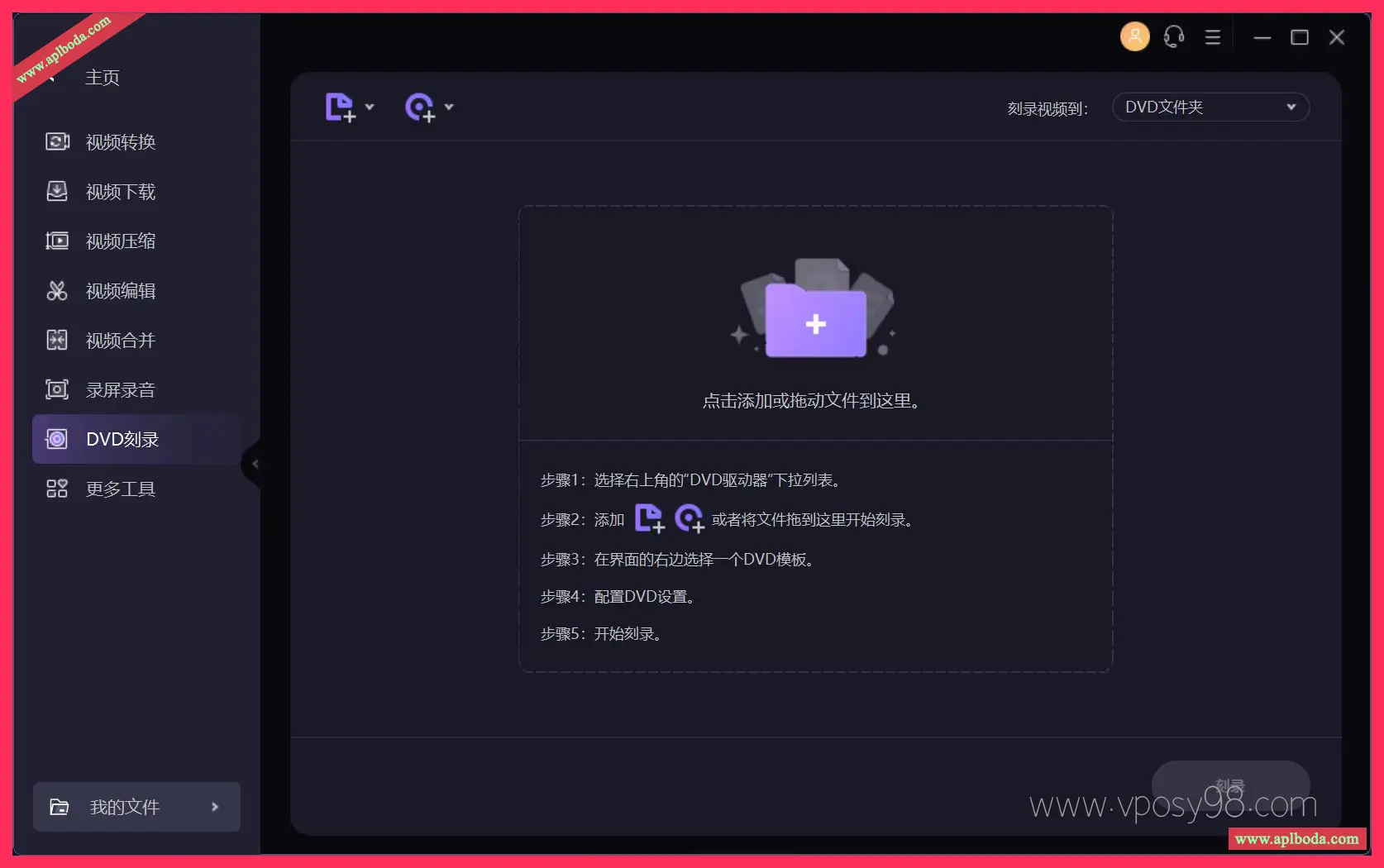Click the load DVD disc icon
Image resolution: width=1384 pixels, height=868 pixels.
[x=419, y=107]
